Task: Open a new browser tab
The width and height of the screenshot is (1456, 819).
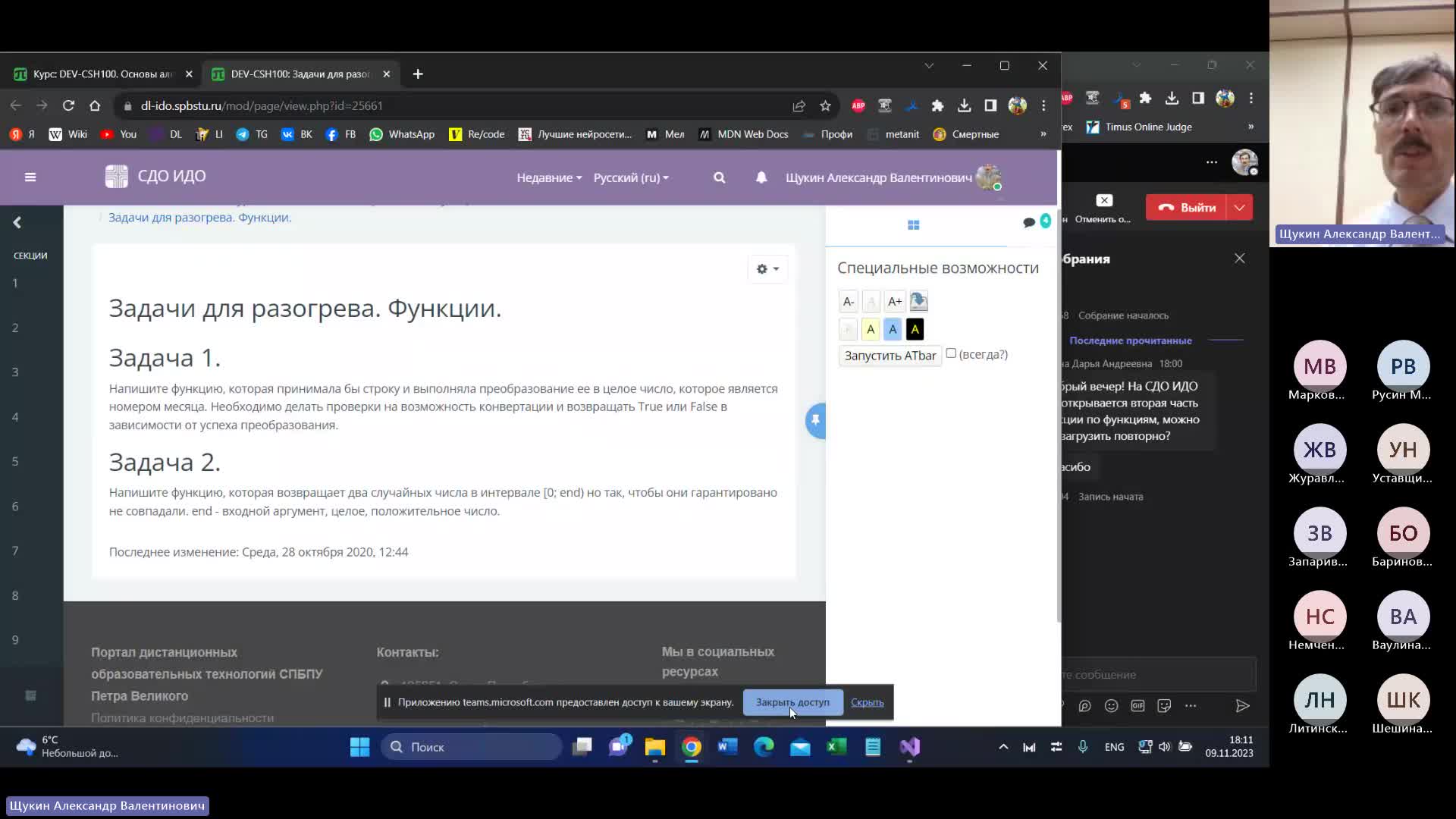Action: [418, 74]
